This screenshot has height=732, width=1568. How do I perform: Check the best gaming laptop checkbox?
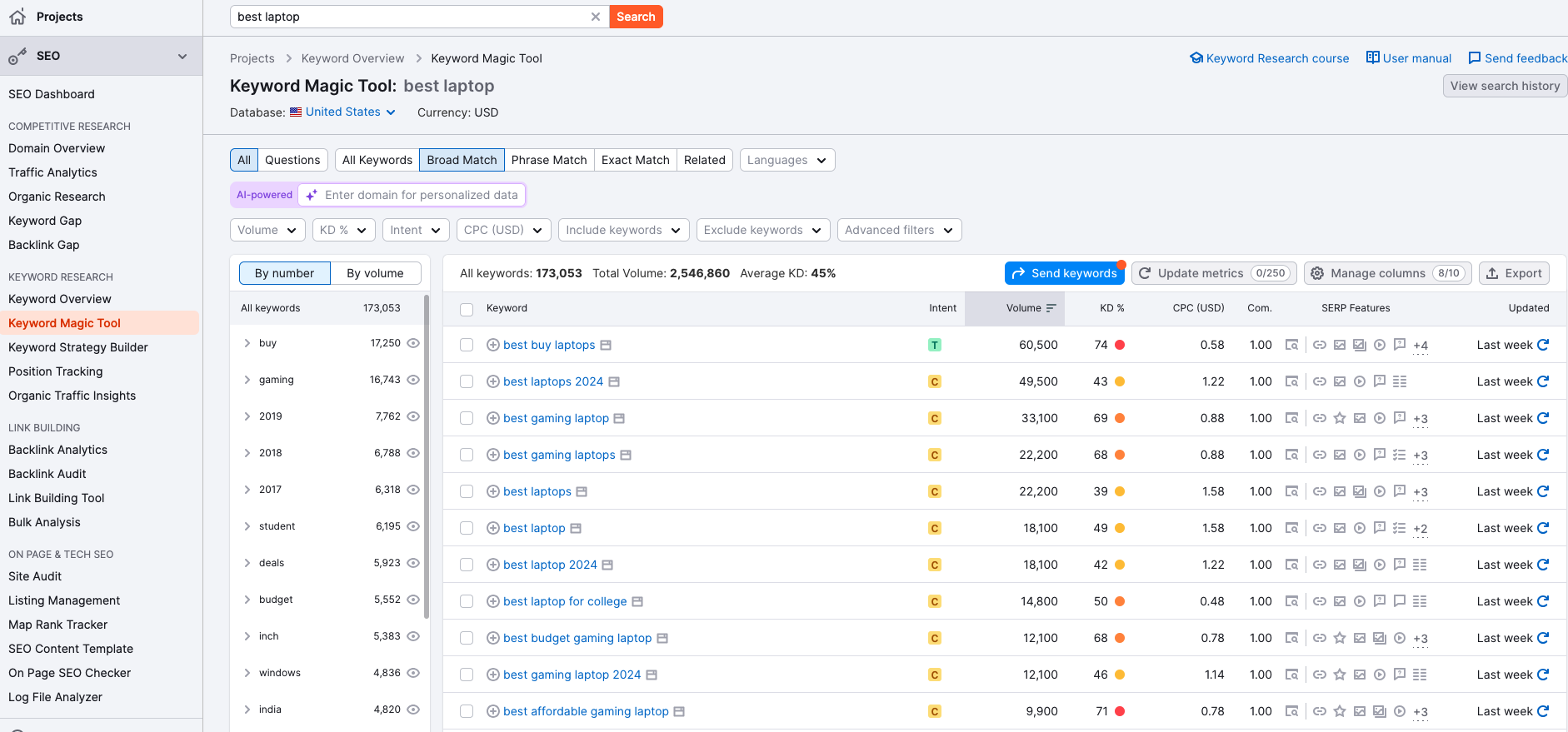(467, 418)
